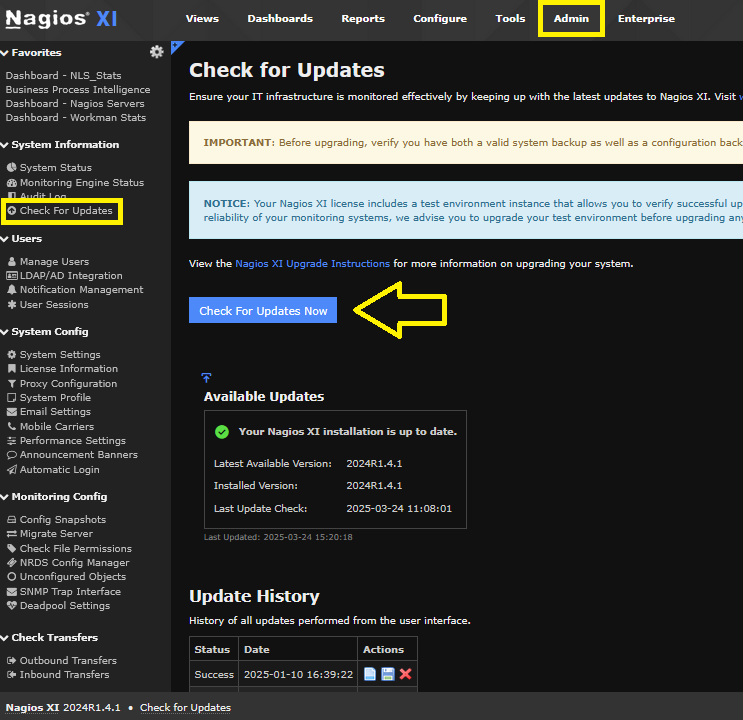This screenshot has width=743, height=720.
Task: Click the Check File Permissions tag icon
Action: (x=12, y=548)
